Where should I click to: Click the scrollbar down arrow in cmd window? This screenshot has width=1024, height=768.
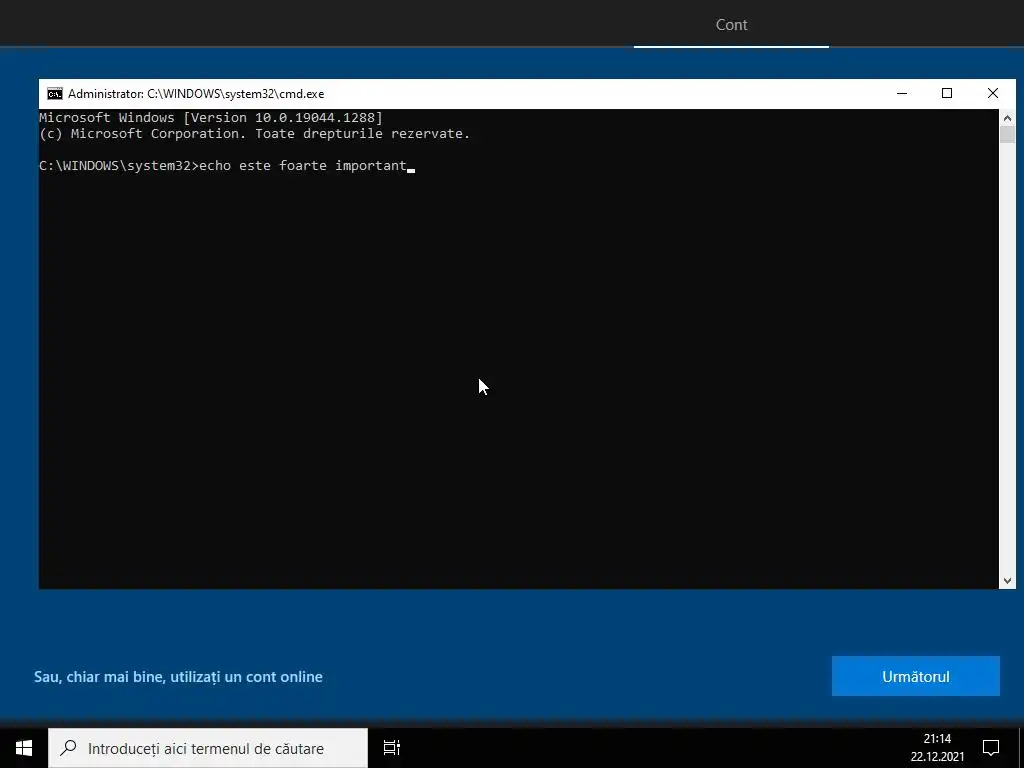click(x=1007, y=580)
